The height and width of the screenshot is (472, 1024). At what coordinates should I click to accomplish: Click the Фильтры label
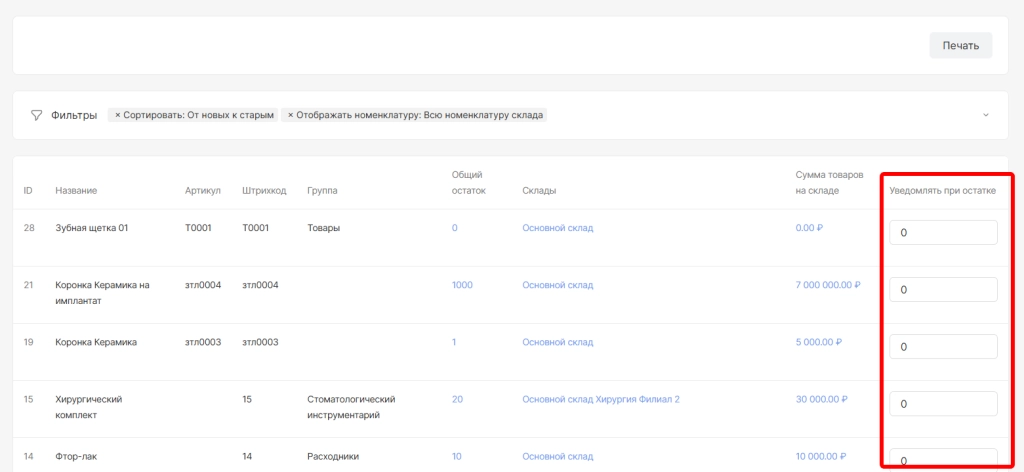[x=74, y=115]
